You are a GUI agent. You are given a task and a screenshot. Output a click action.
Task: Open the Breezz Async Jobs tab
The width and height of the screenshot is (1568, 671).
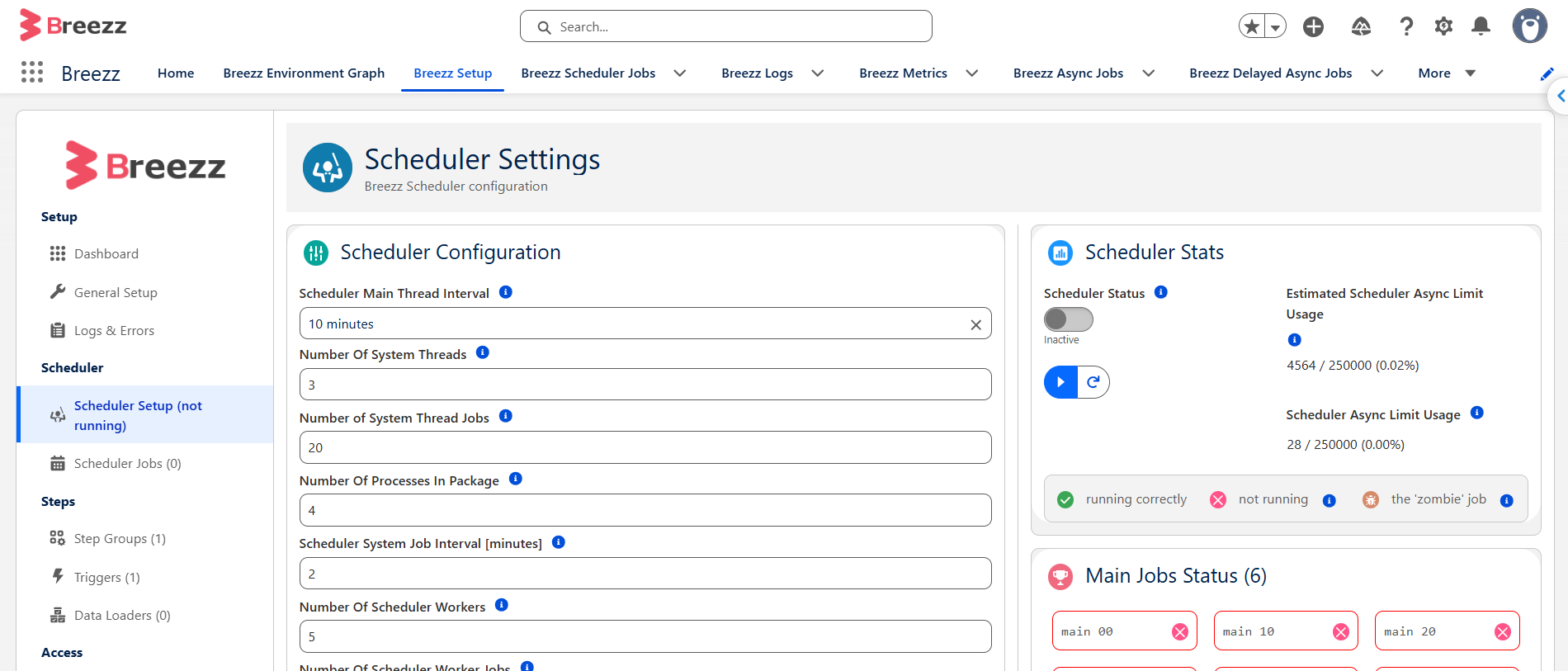point(1068,73)
